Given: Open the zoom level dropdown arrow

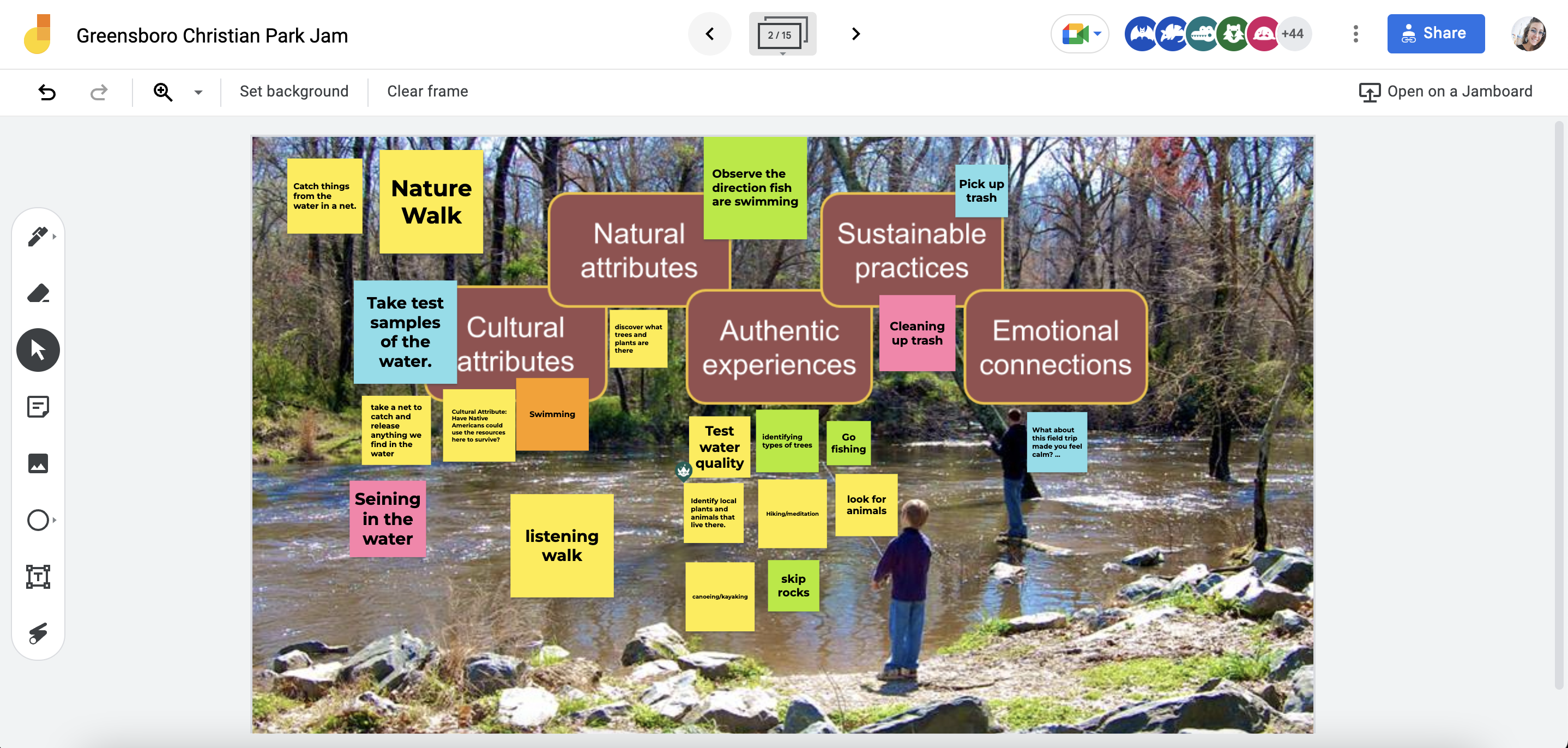Looking at the screenshot, I should [198, 93].
